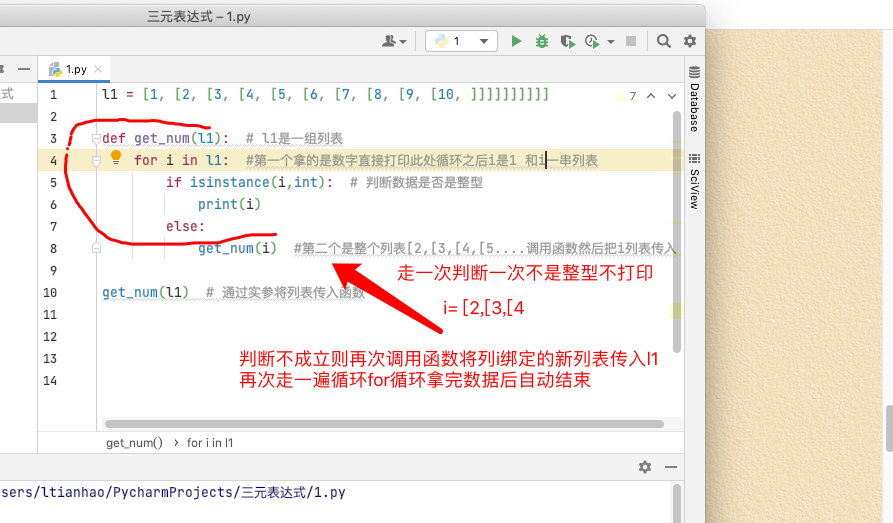Click the 'else:' keyword on line 7

tap(185, 226)
